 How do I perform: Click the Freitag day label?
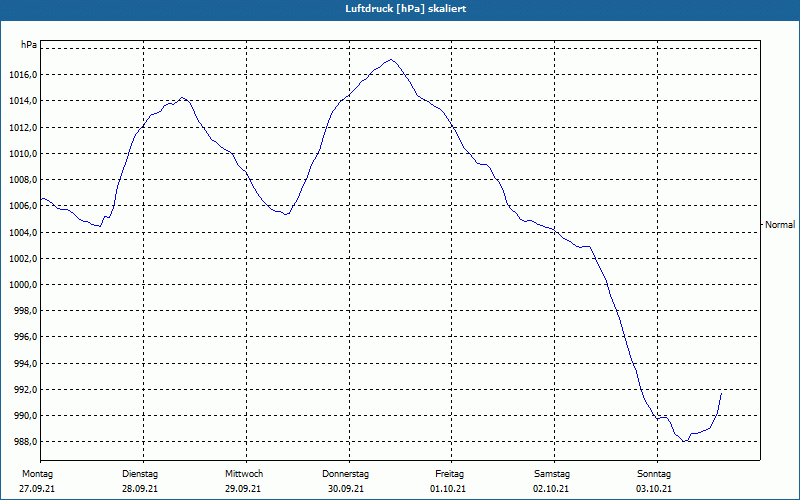[x=449, y=474]
